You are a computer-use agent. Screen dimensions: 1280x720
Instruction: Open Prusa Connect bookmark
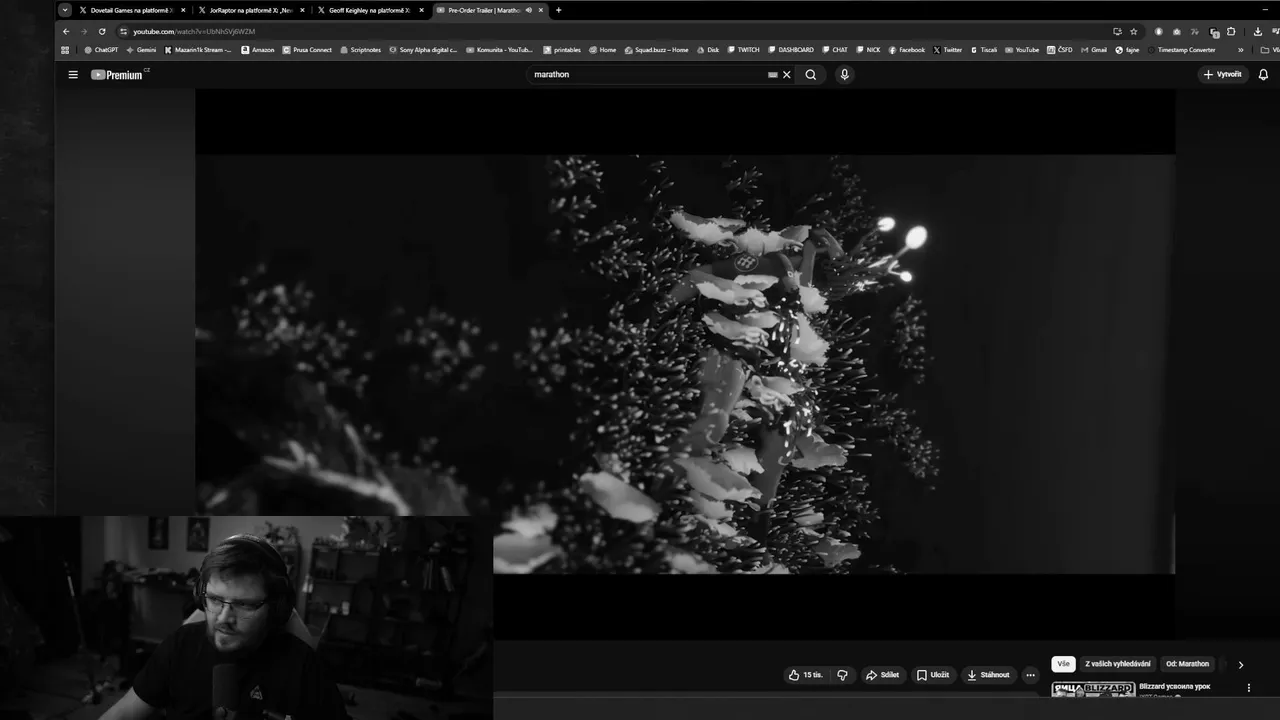pyautogui.click(x=307, y=50)
